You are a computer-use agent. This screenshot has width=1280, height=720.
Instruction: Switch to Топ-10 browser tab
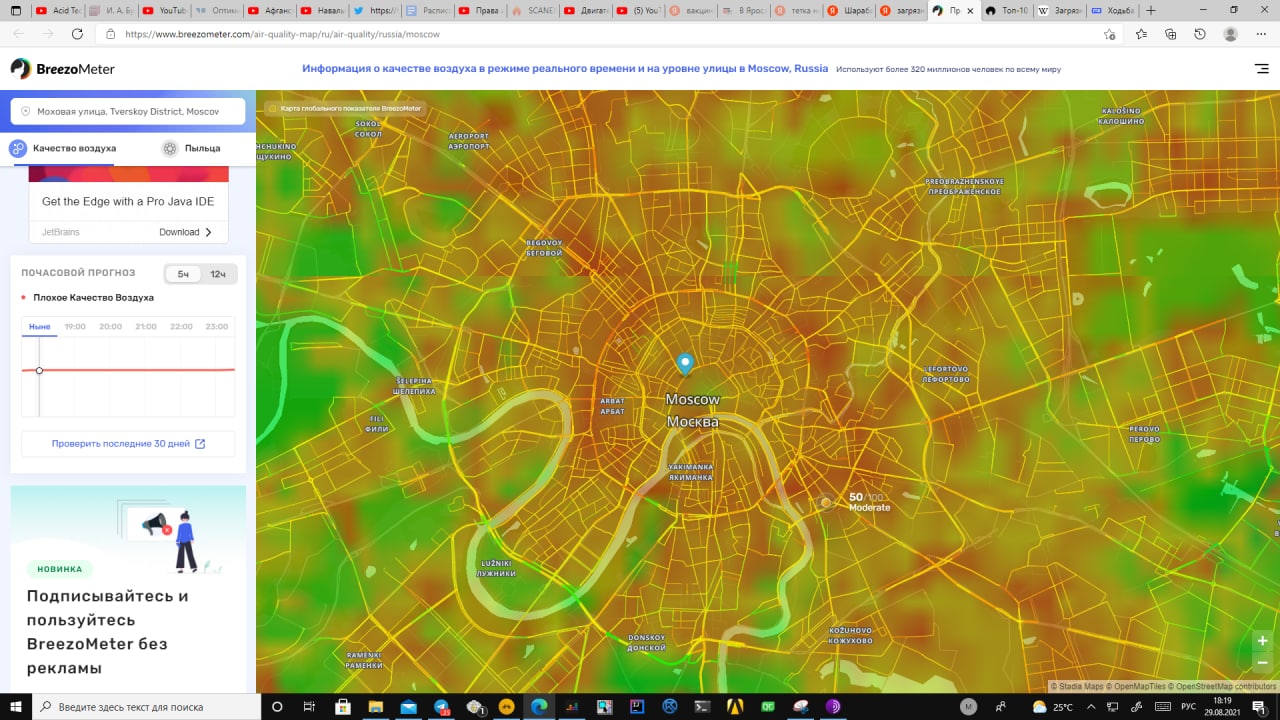point(1006,10)
